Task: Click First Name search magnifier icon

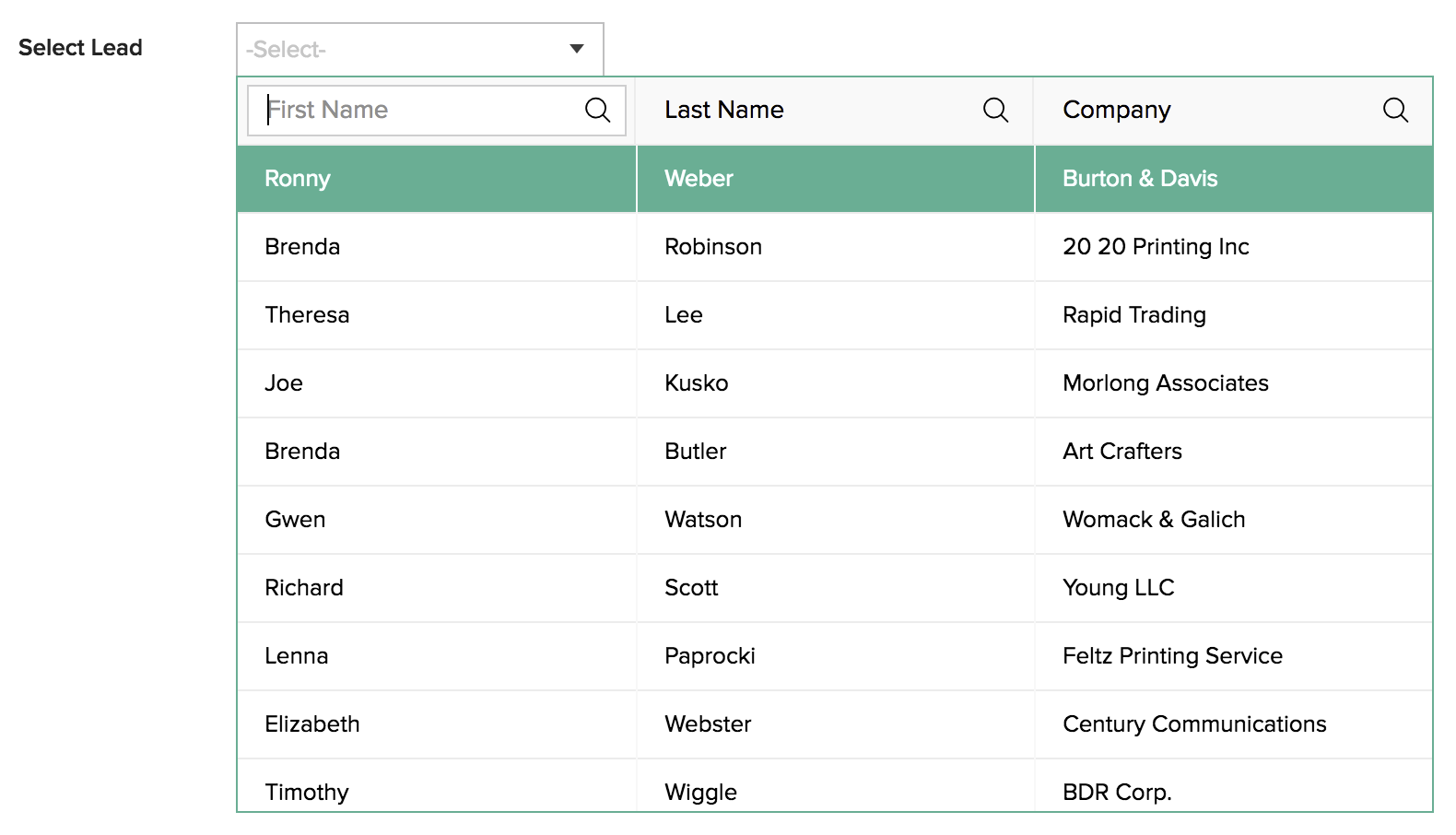Action: (598, 111)
